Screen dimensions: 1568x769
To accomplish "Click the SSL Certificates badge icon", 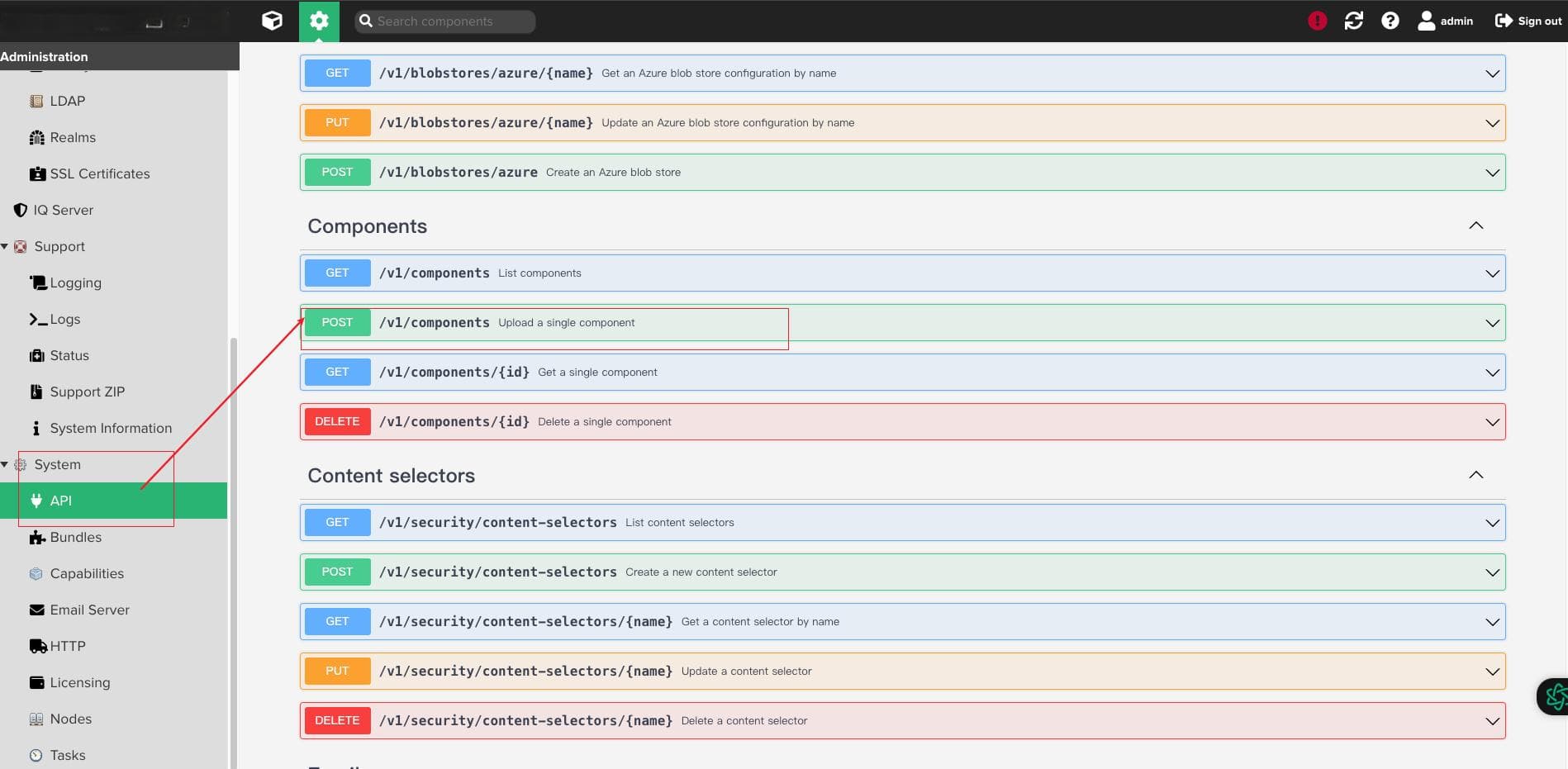I will point(37,173).
